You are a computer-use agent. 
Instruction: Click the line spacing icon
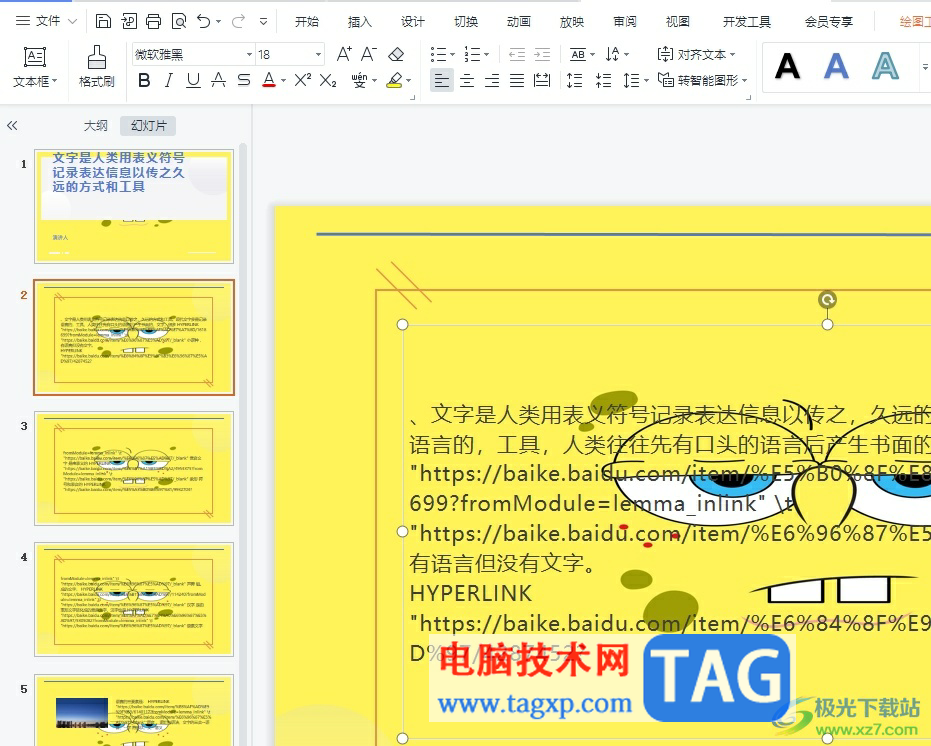pos(631,80)
